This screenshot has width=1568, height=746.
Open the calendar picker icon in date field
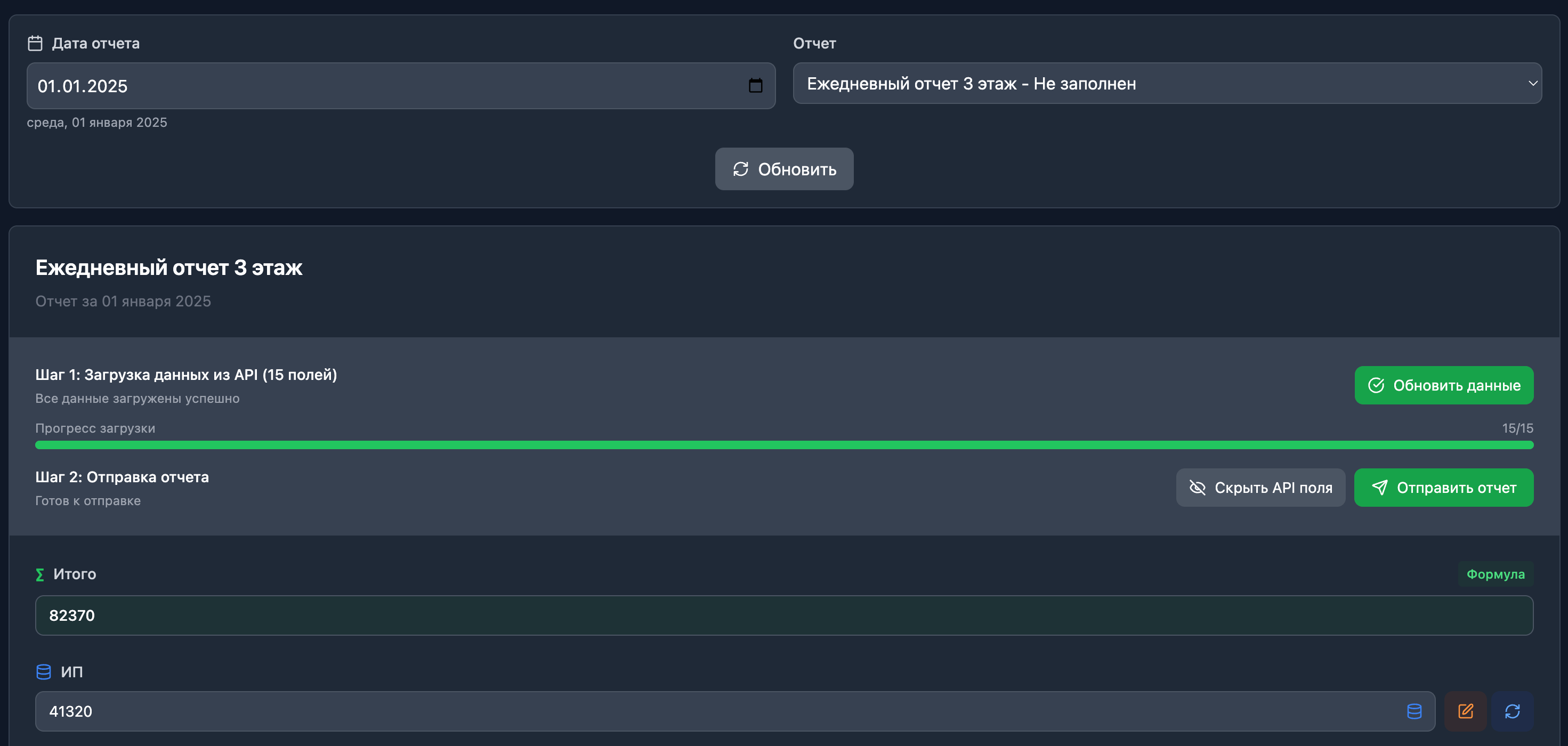coord(755,86)
